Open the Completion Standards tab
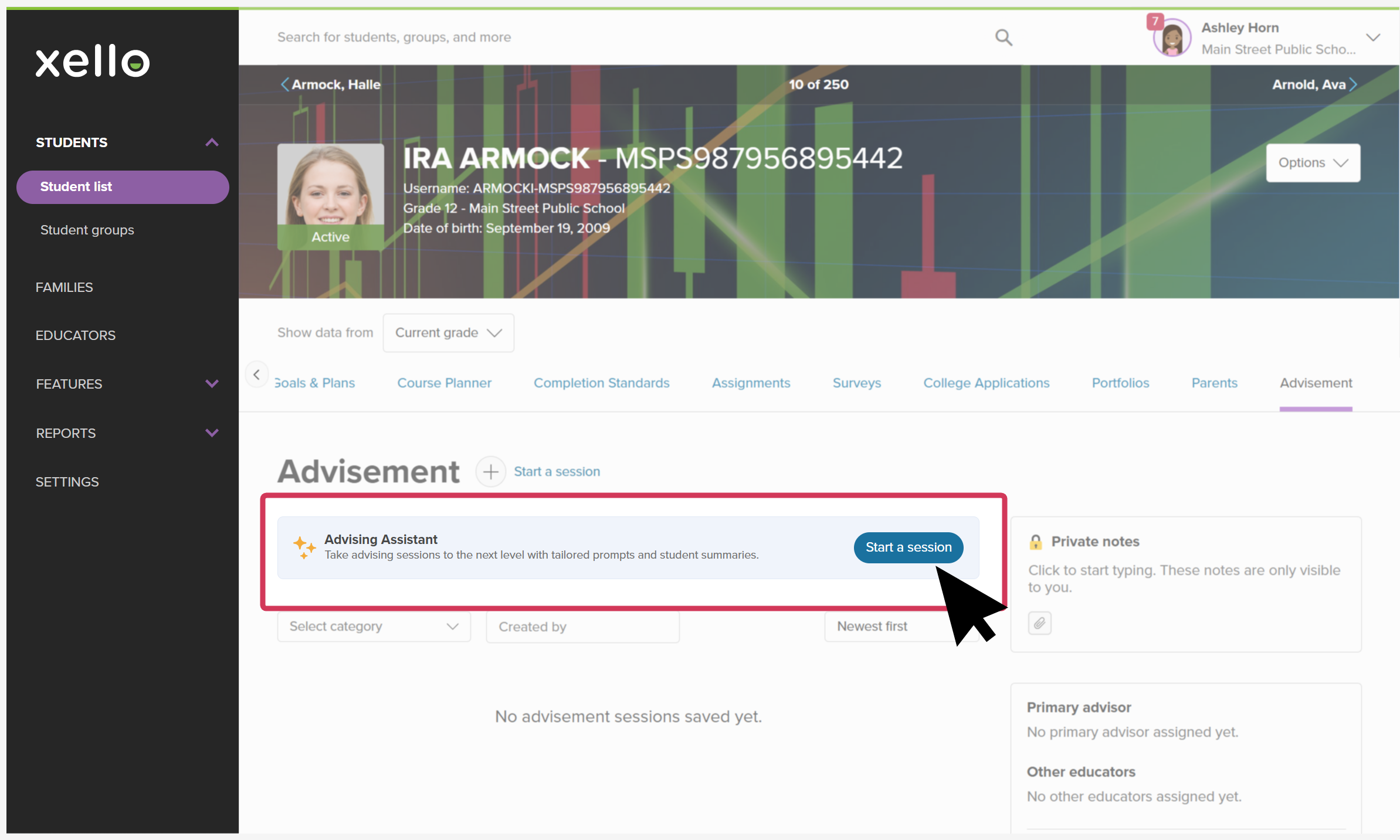Image resolution: width=1400 pixels, height=840 pixels. (602, 383)
